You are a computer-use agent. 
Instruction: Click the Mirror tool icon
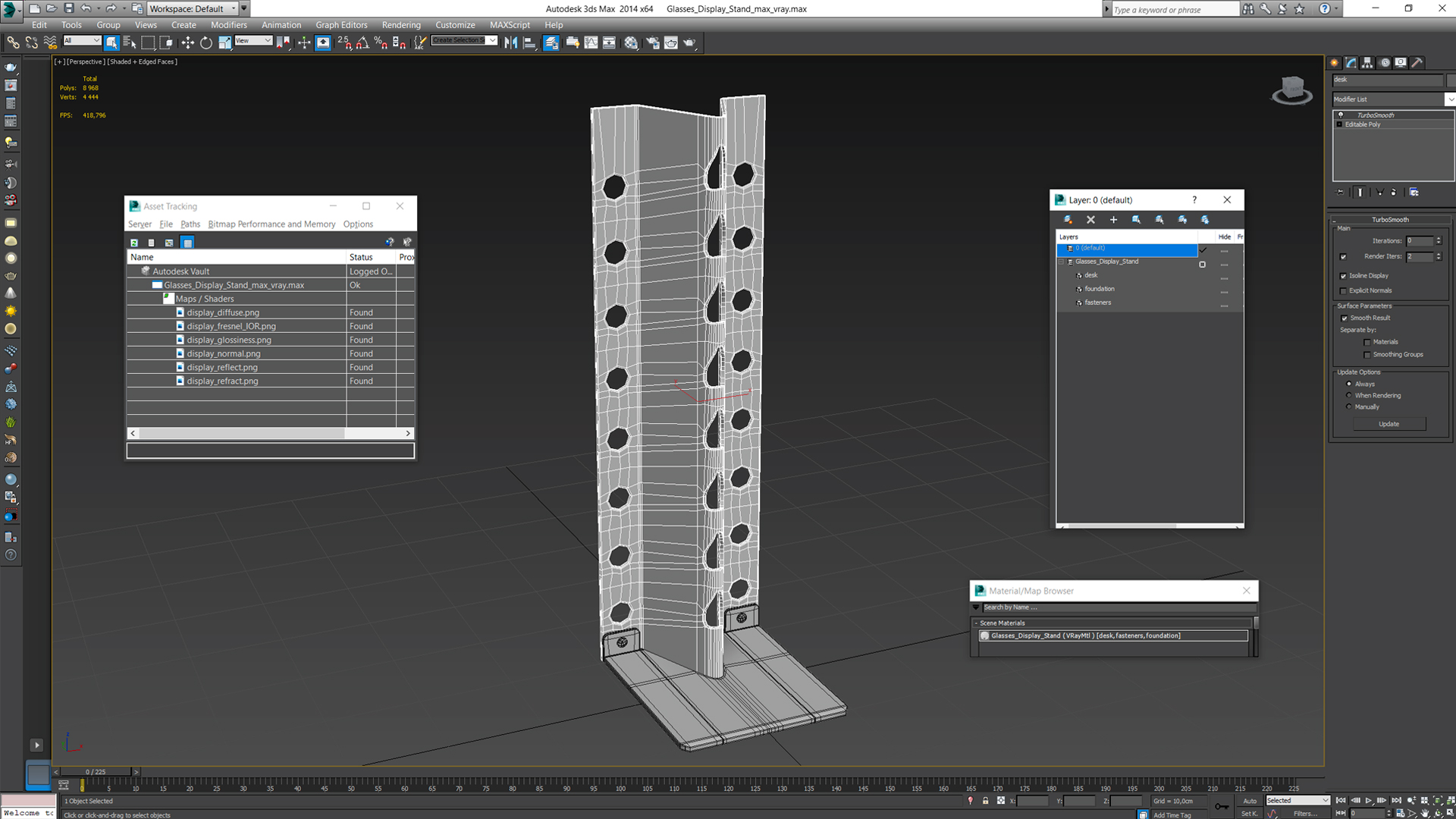point(511,43)
